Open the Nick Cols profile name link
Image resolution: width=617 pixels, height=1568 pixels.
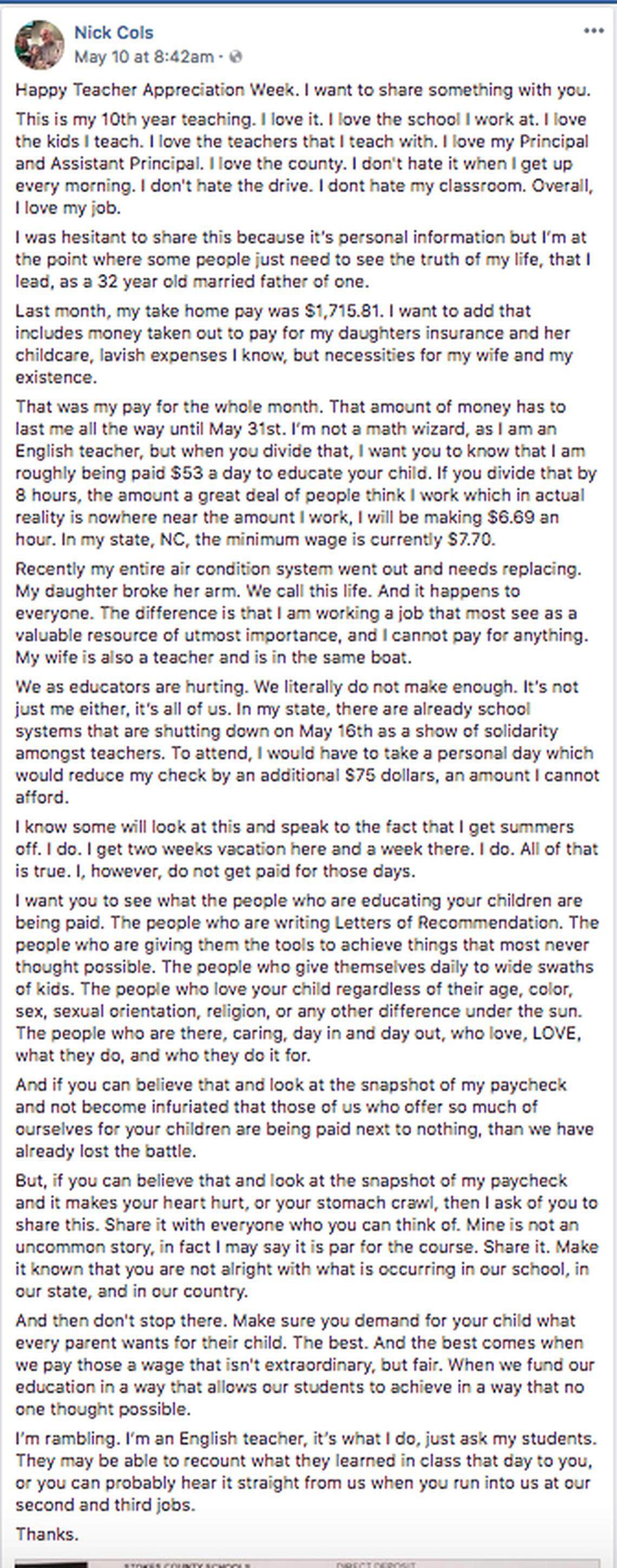point(114,33)
